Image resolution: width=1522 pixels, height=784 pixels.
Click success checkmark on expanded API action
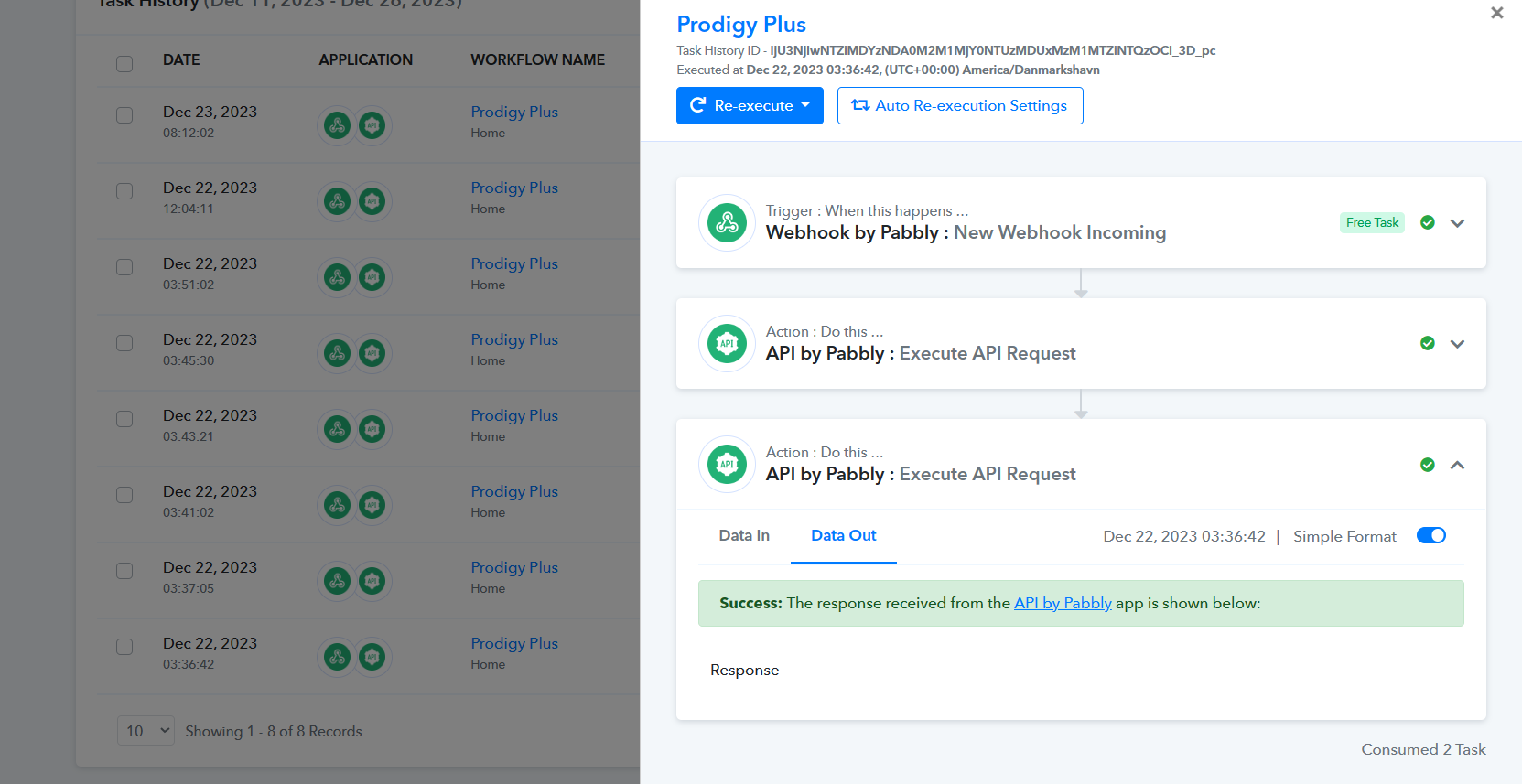[1428, 465]
